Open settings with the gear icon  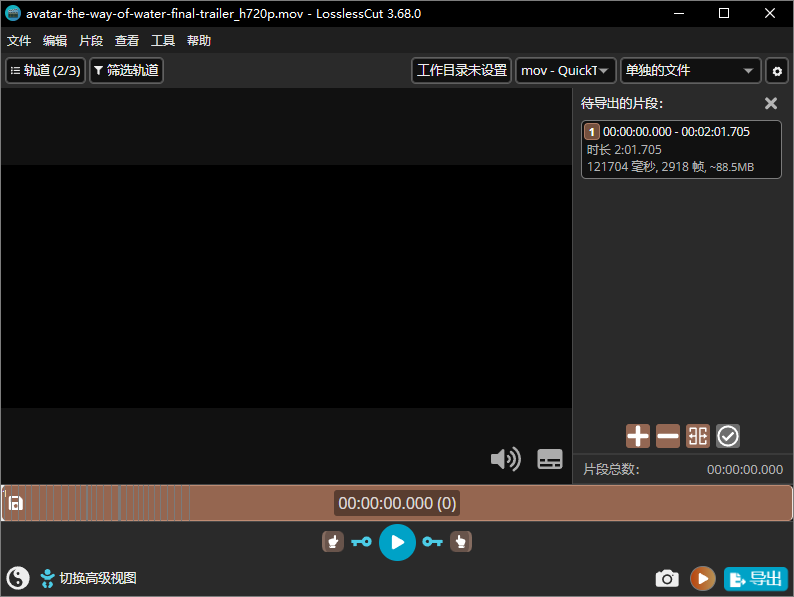(777, 71)
